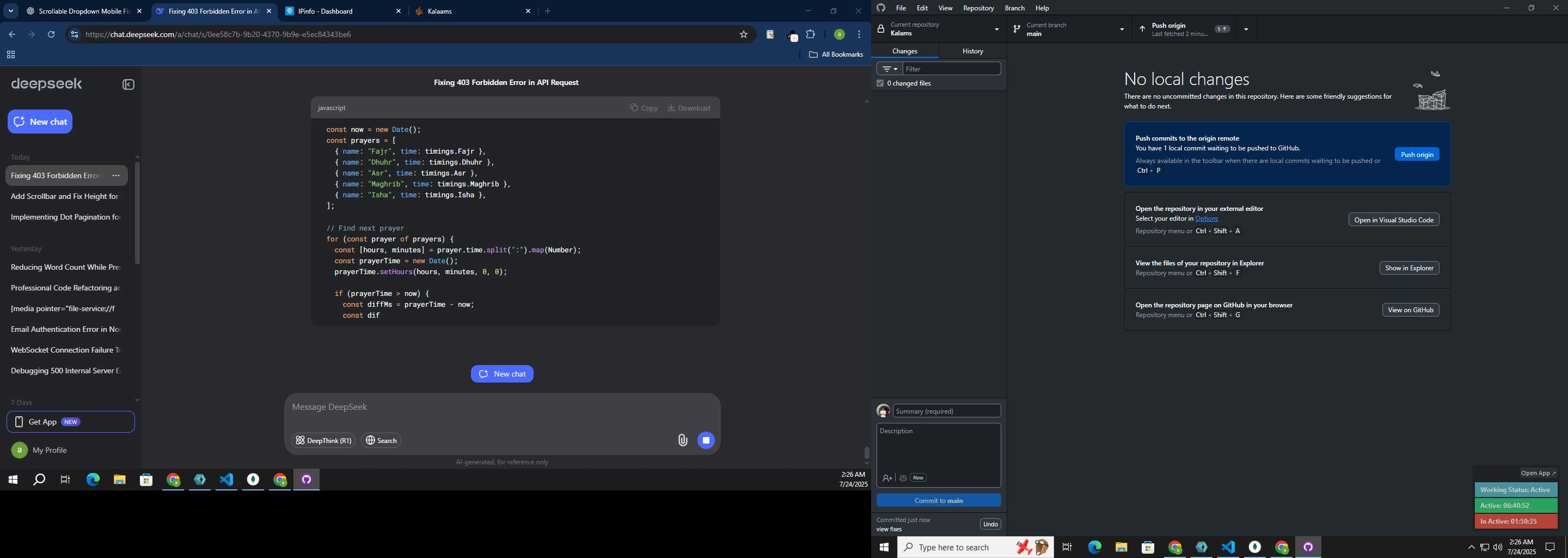Viewport: 1568px width, 558px height.
Task: Open the phone icon on Get App
Action: tap(19, 422)
